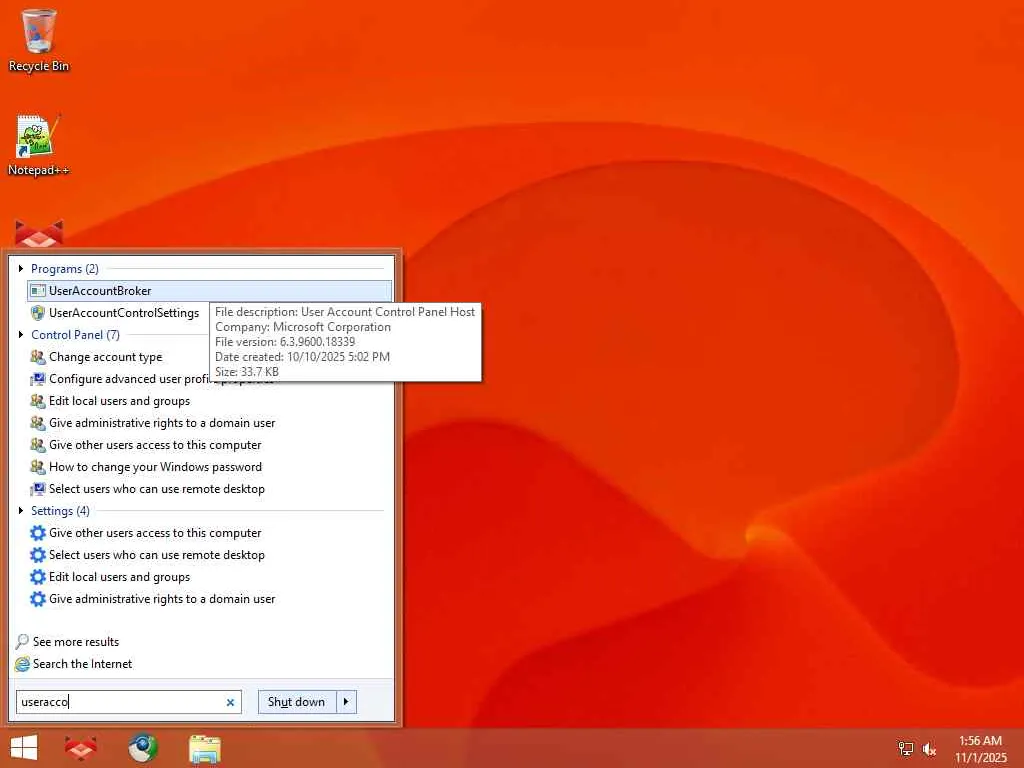
Task: Open the clock showing 1:56 AM
Action: click(980, 749)
